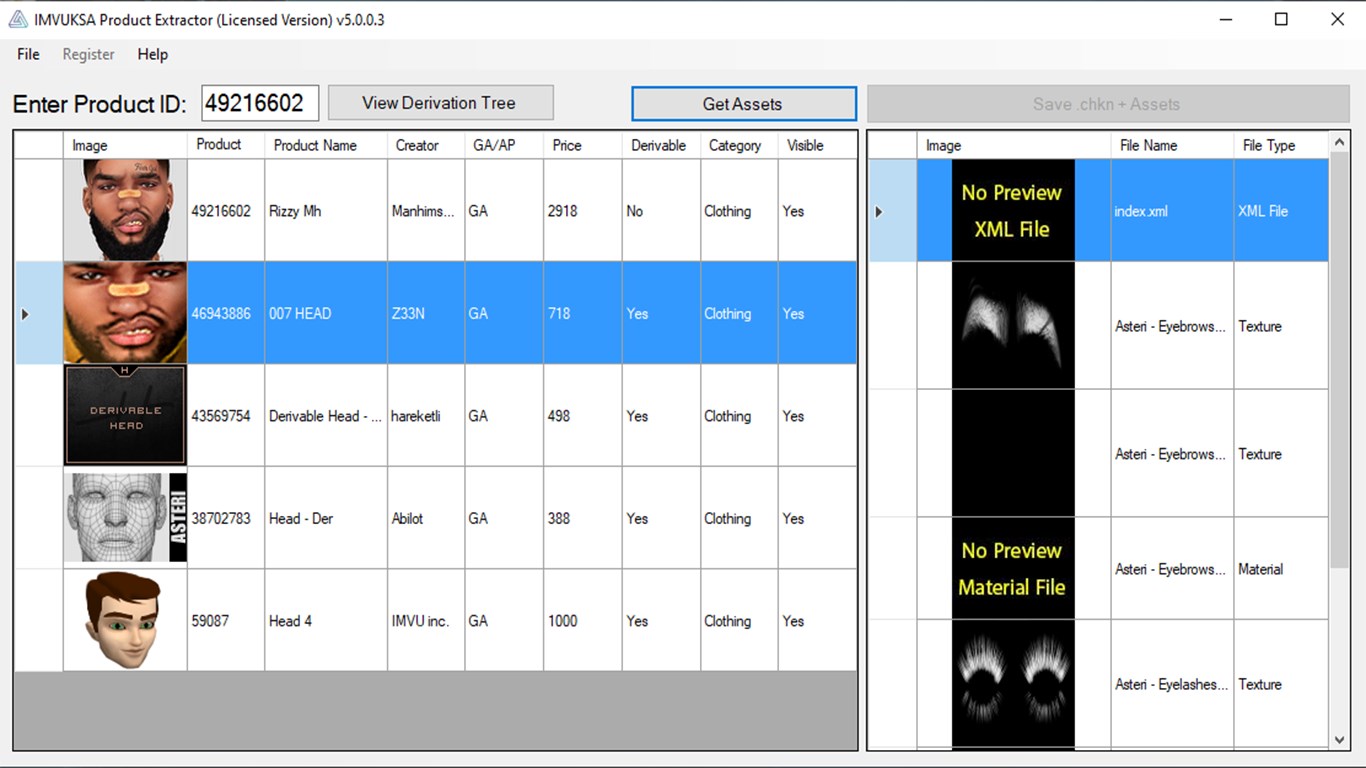Select the eyebrows texture preview image
The width and height of the screenshot is (1366, 768).
pos(1013,326)
